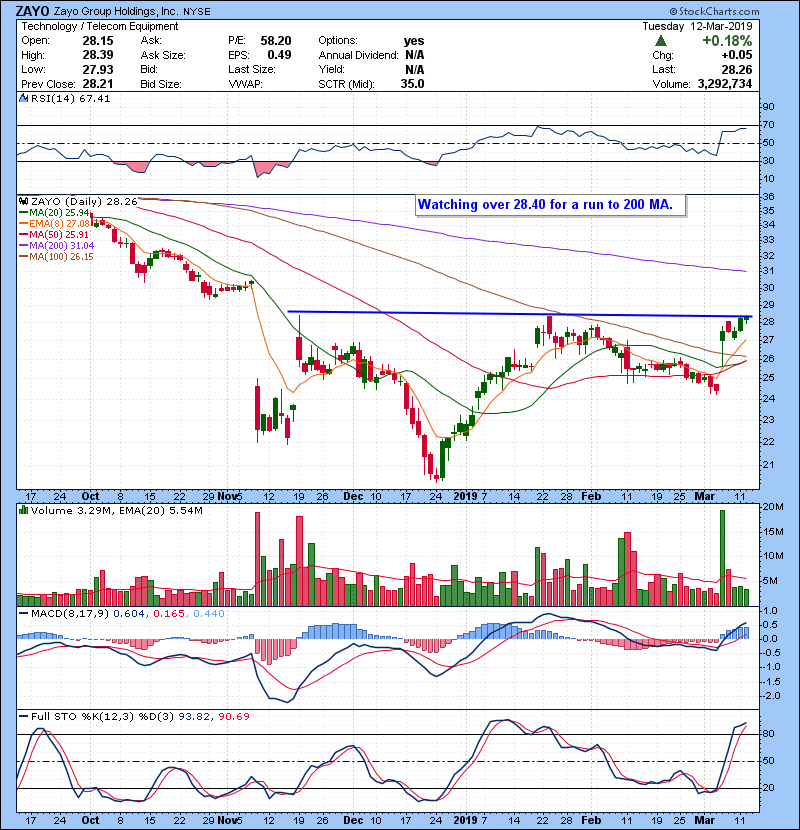Click the MA(200) 31.04 legend entry
The width and height of the screenshot is (800, 830).
57,246
